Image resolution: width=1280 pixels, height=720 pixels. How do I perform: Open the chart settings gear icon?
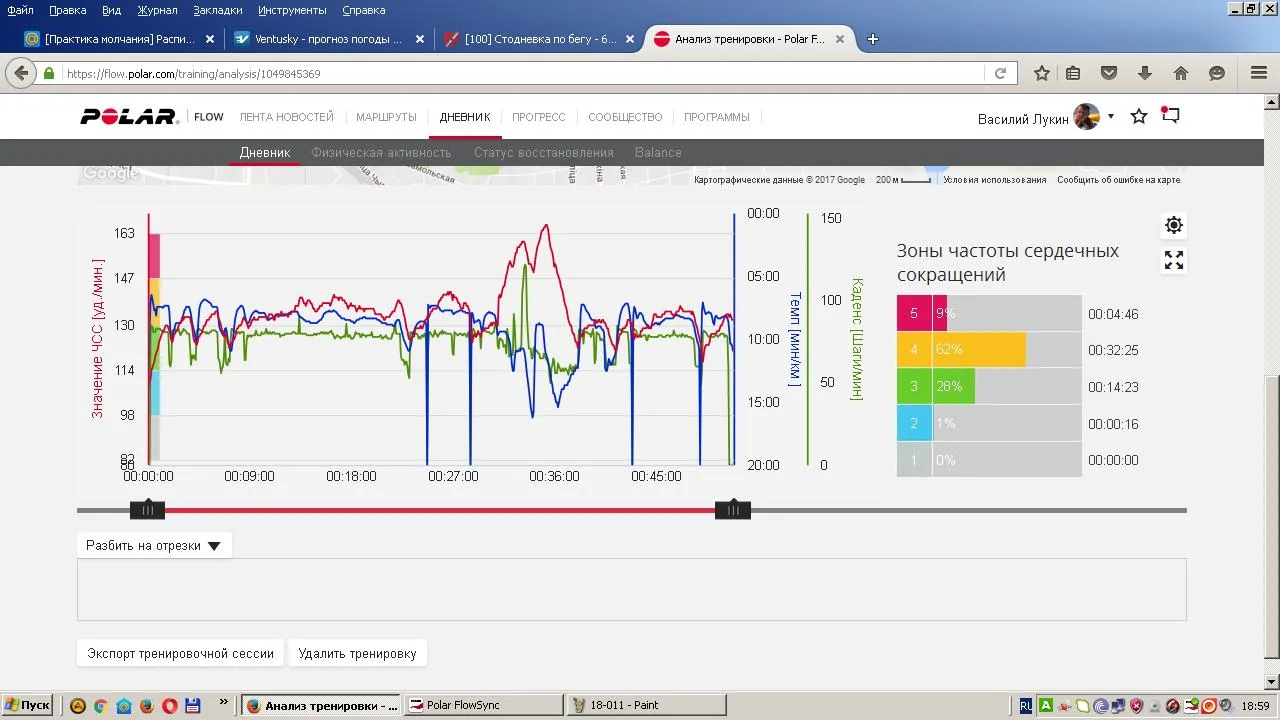click(1174, 225)
